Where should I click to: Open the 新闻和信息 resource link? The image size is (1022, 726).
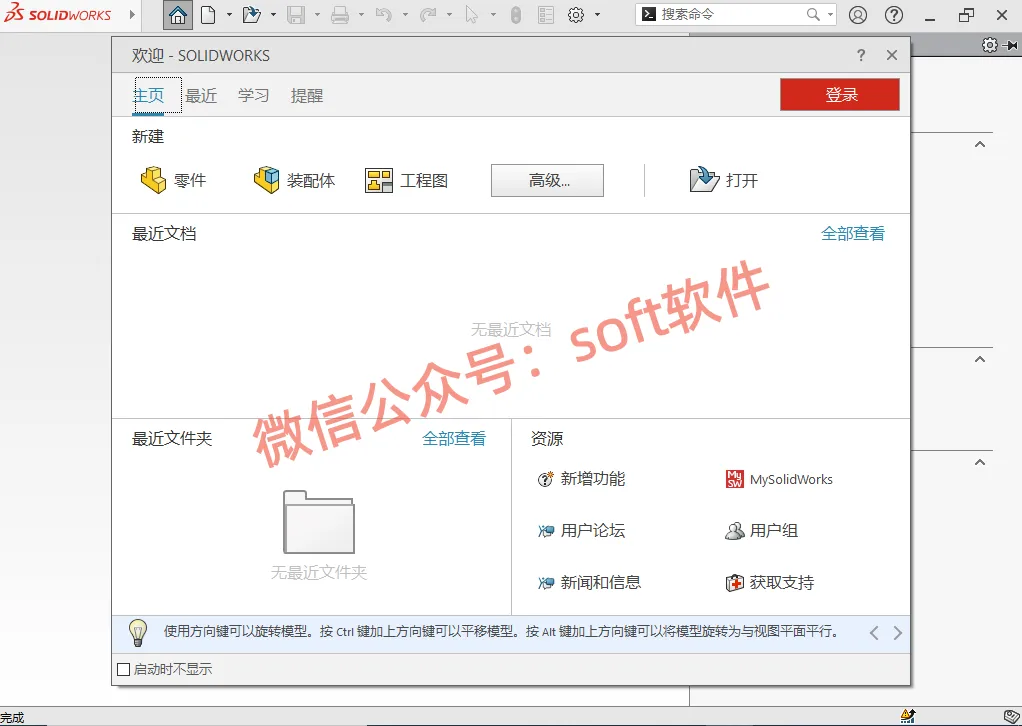[x=589, y=582]
